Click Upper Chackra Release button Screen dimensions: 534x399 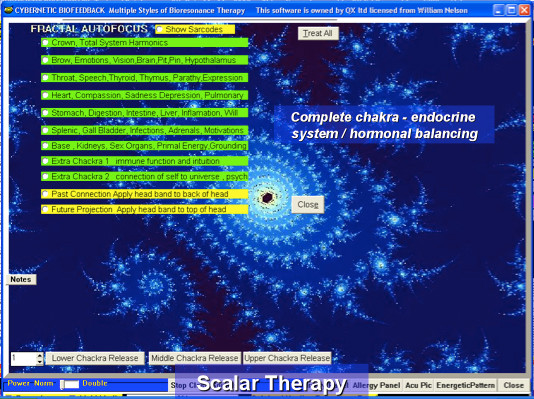[287, 358]
